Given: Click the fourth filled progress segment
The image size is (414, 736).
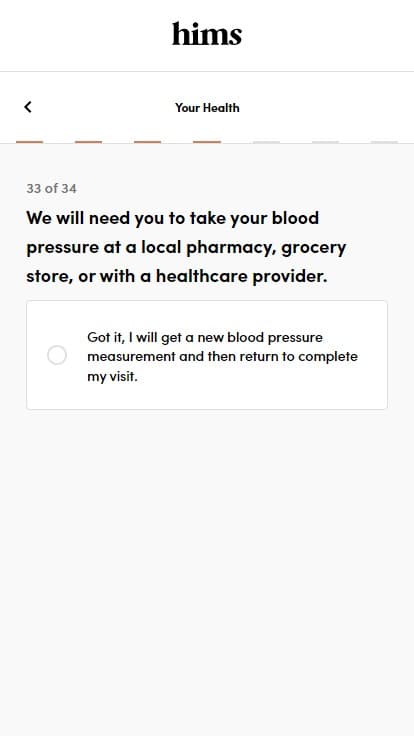Looking at the screenshot, I should [207, 142].
